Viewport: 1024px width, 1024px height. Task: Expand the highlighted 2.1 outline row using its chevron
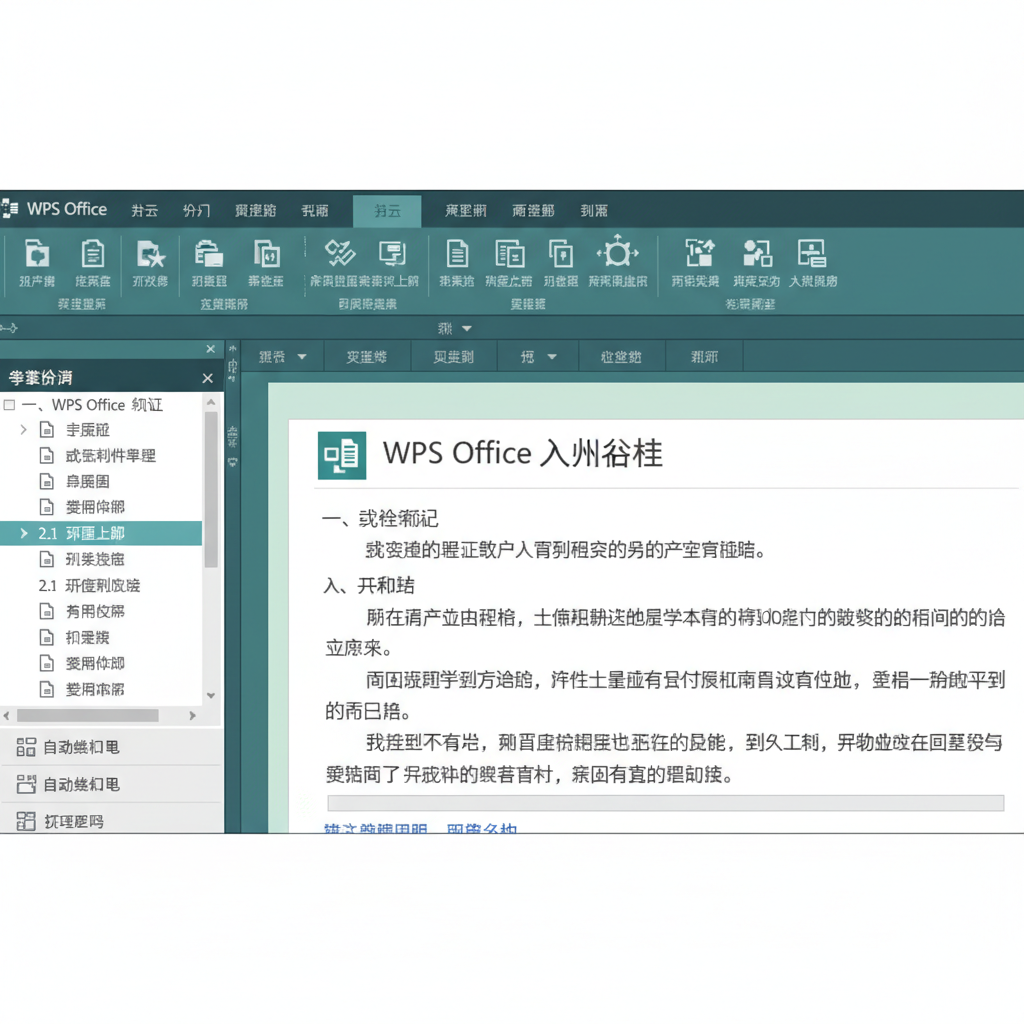pos(24,533)
